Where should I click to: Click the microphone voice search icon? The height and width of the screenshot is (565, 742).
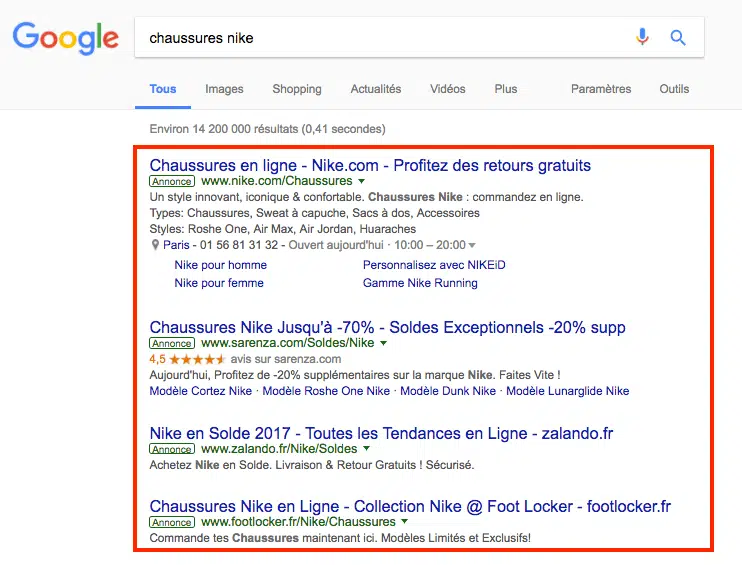642,38
